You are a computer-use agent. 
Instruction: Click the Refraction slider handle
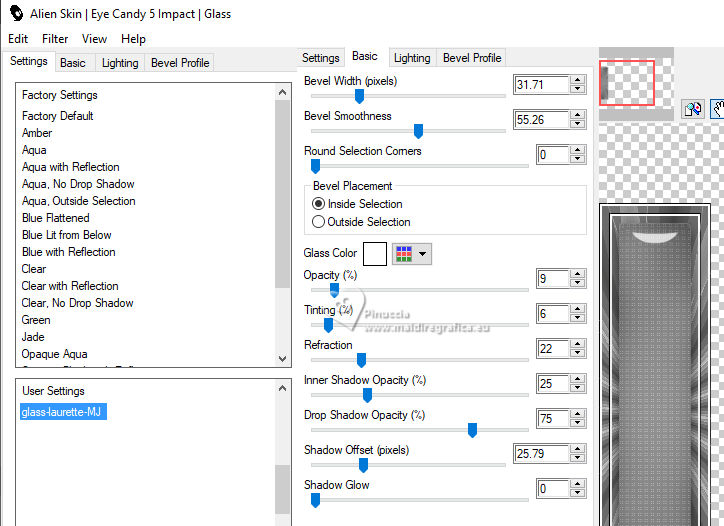pyautogui.click(x=362, y=360)
